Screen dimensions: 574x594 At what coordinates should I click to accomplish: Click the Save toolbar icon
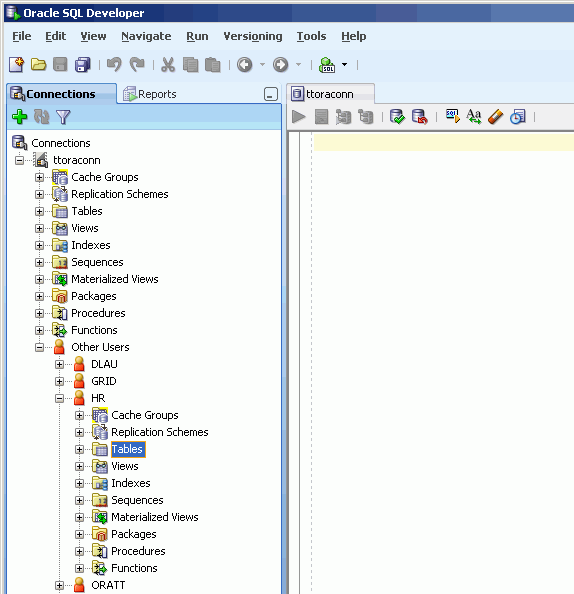tap(60, 65)
